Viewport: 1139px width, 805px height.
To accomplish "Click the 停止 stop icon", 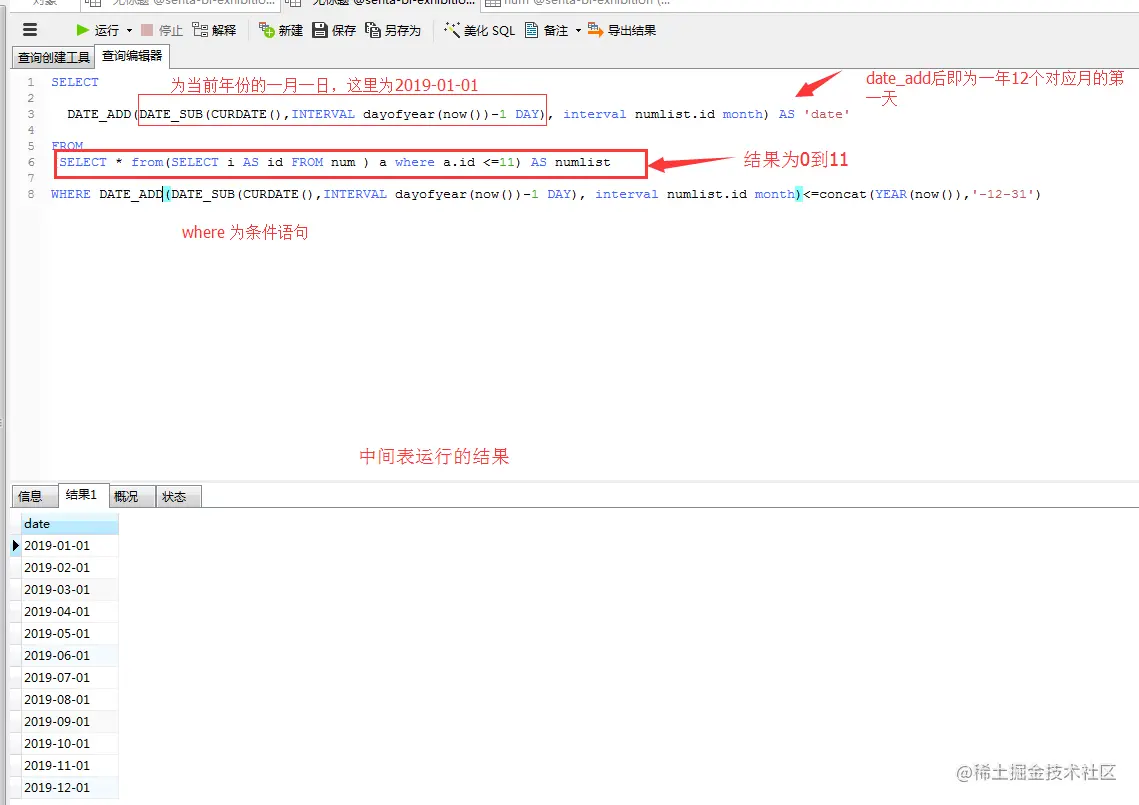I will (157, 30).
